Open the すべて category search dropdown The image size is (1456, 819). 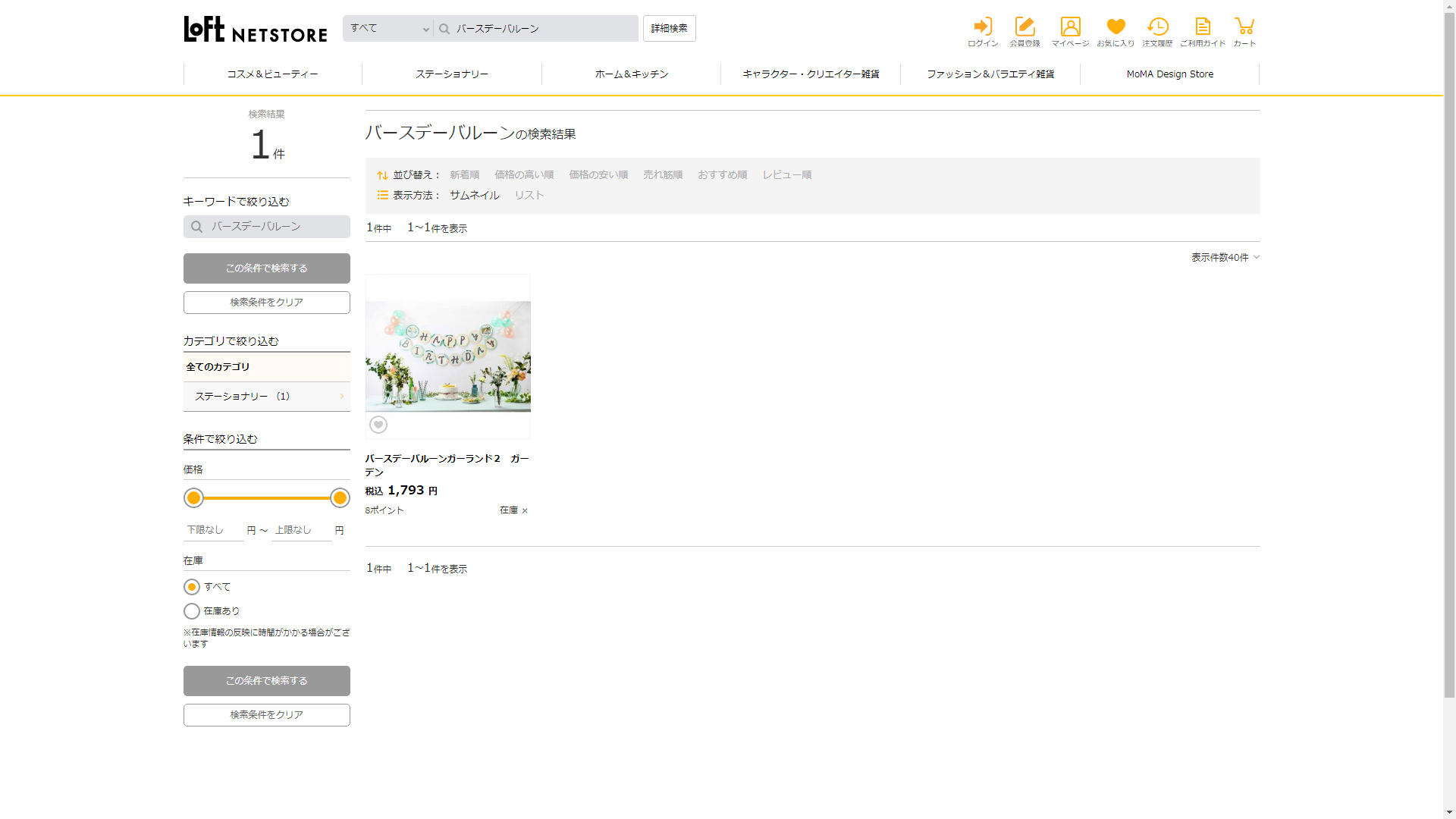click(x=388, y=29)
